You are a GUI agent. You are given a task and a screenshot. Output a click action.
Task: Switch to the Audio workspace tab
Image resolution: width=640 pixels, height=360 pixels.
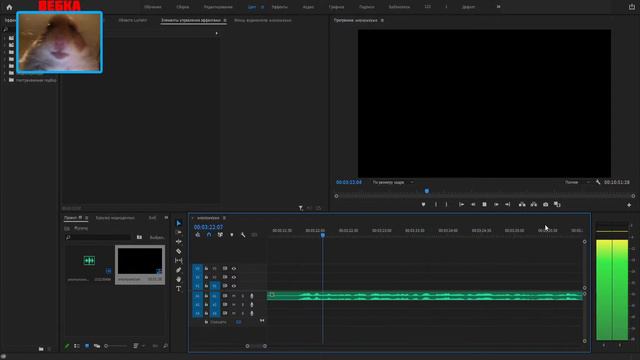coord(308,7)
